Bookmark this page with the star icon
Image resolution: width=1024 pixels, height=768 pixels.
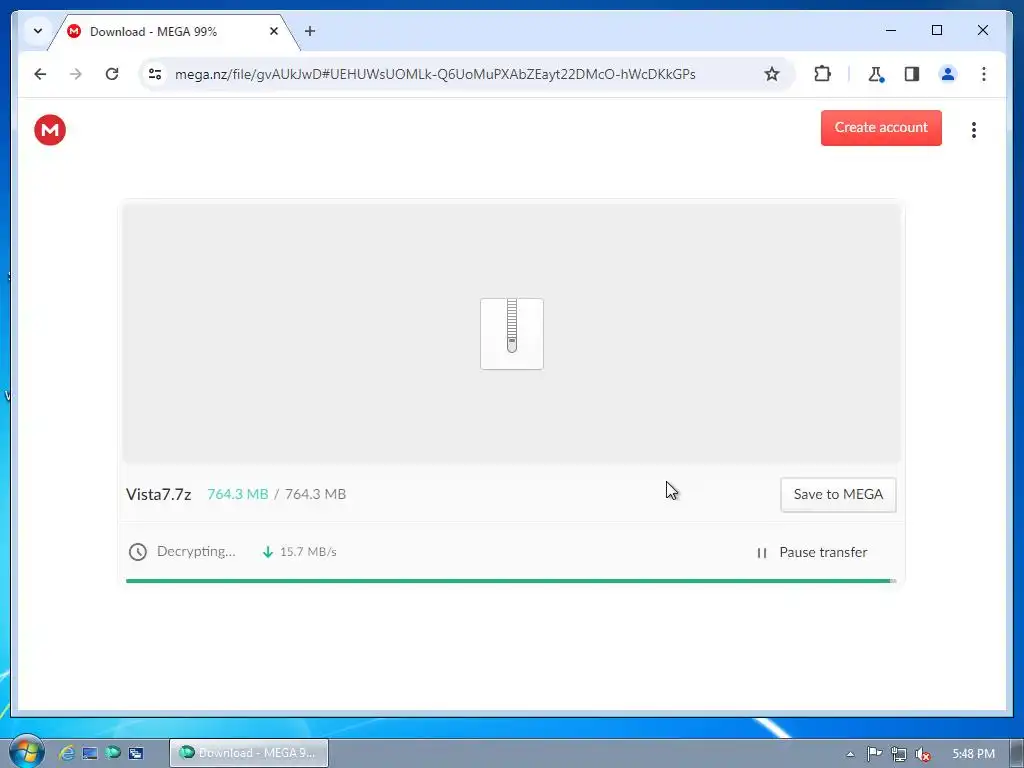[x=771, y=74]
